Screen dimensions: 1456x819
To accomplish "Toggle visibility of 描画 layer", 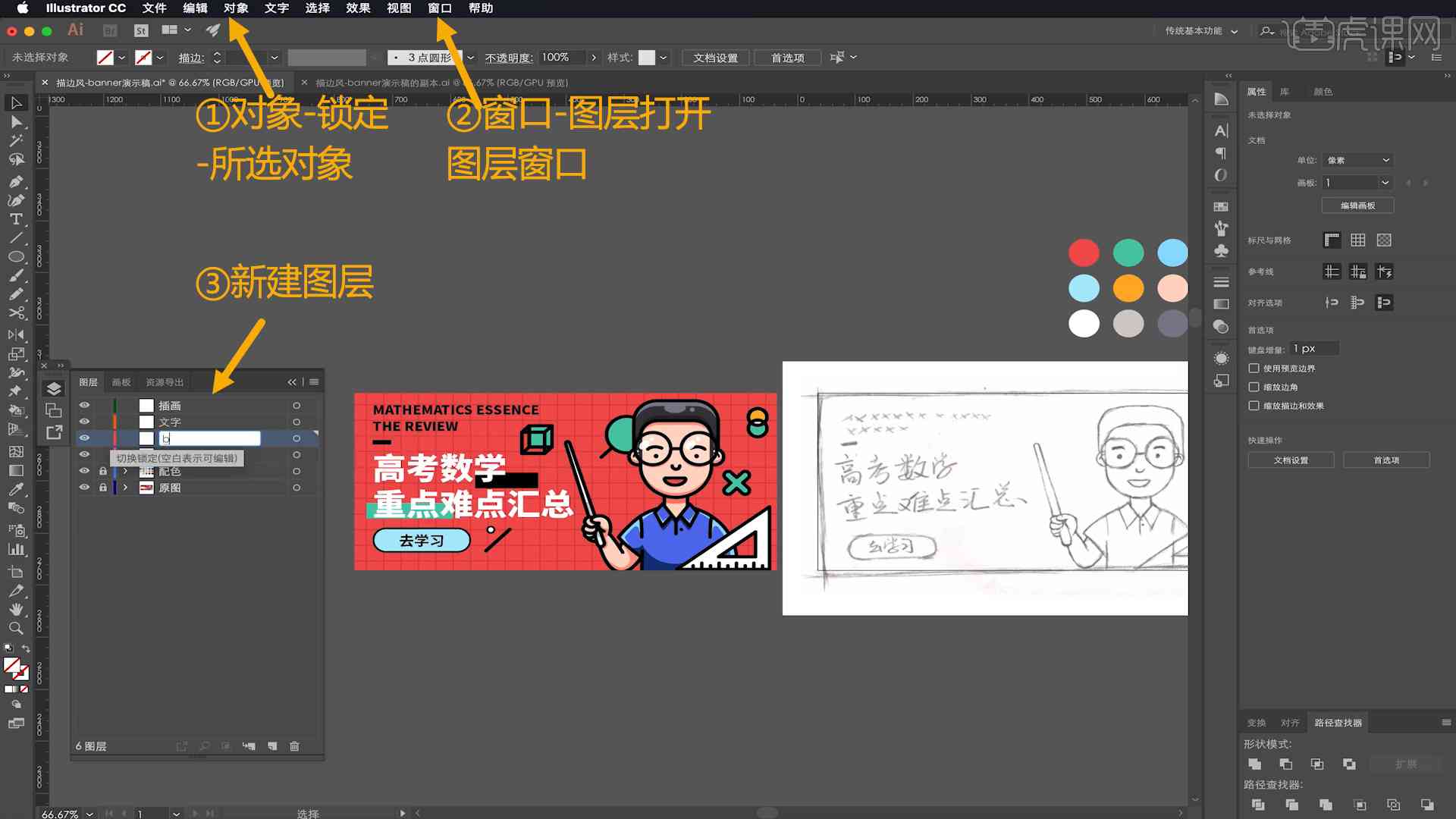I will click(85, 405).
